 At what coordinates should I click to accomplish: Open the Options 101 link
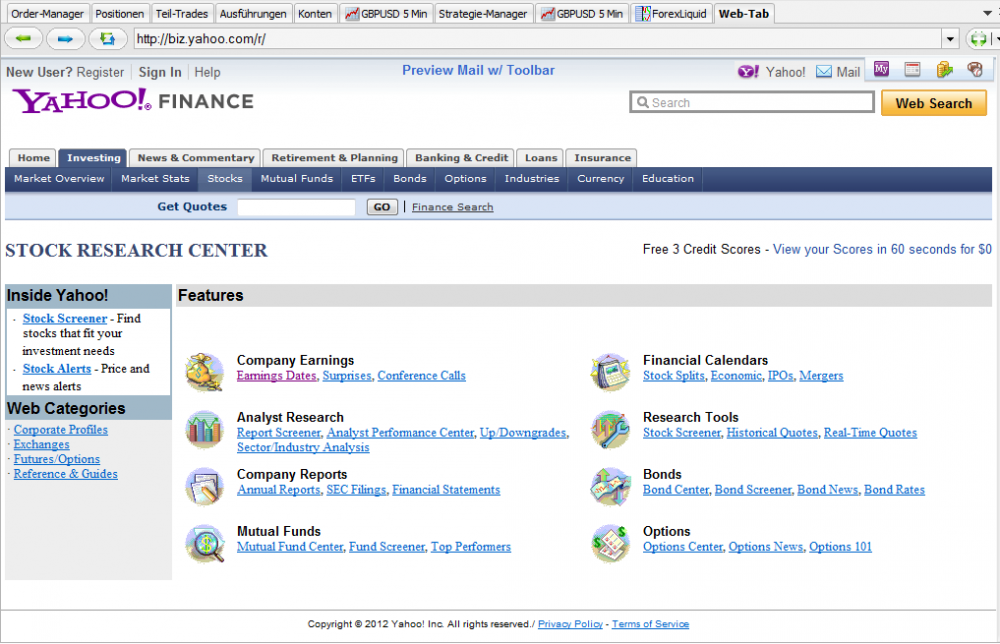pyautogui.click(x=840, y=546)
